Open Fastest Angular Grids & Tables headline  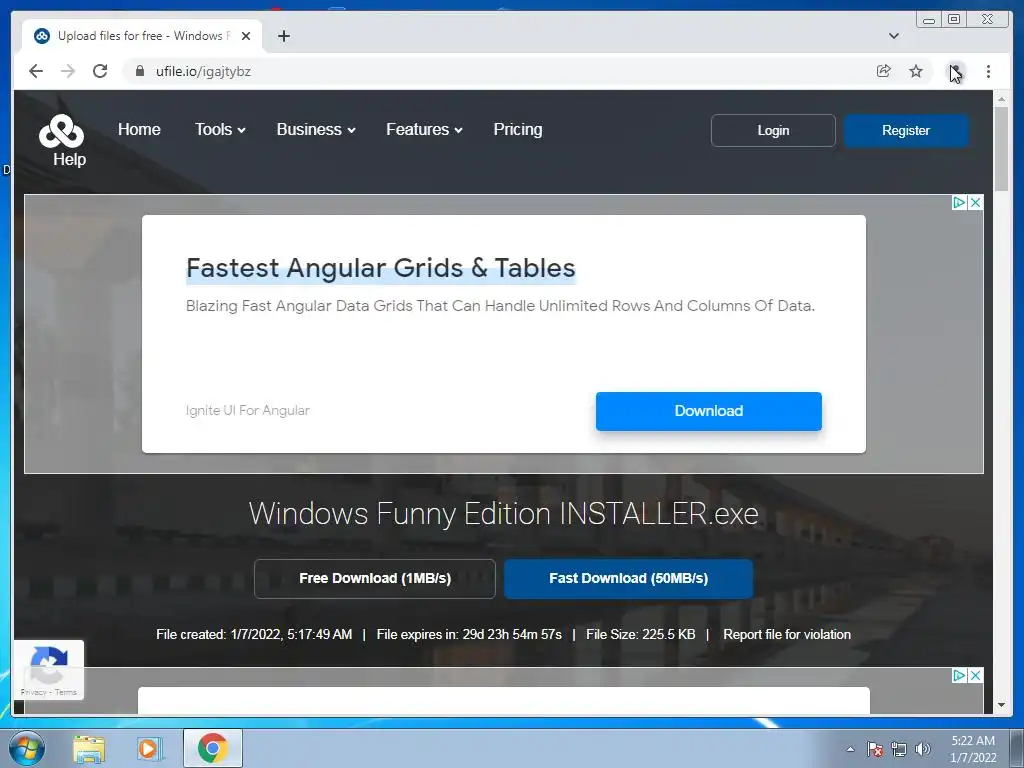tap(381, 268)
